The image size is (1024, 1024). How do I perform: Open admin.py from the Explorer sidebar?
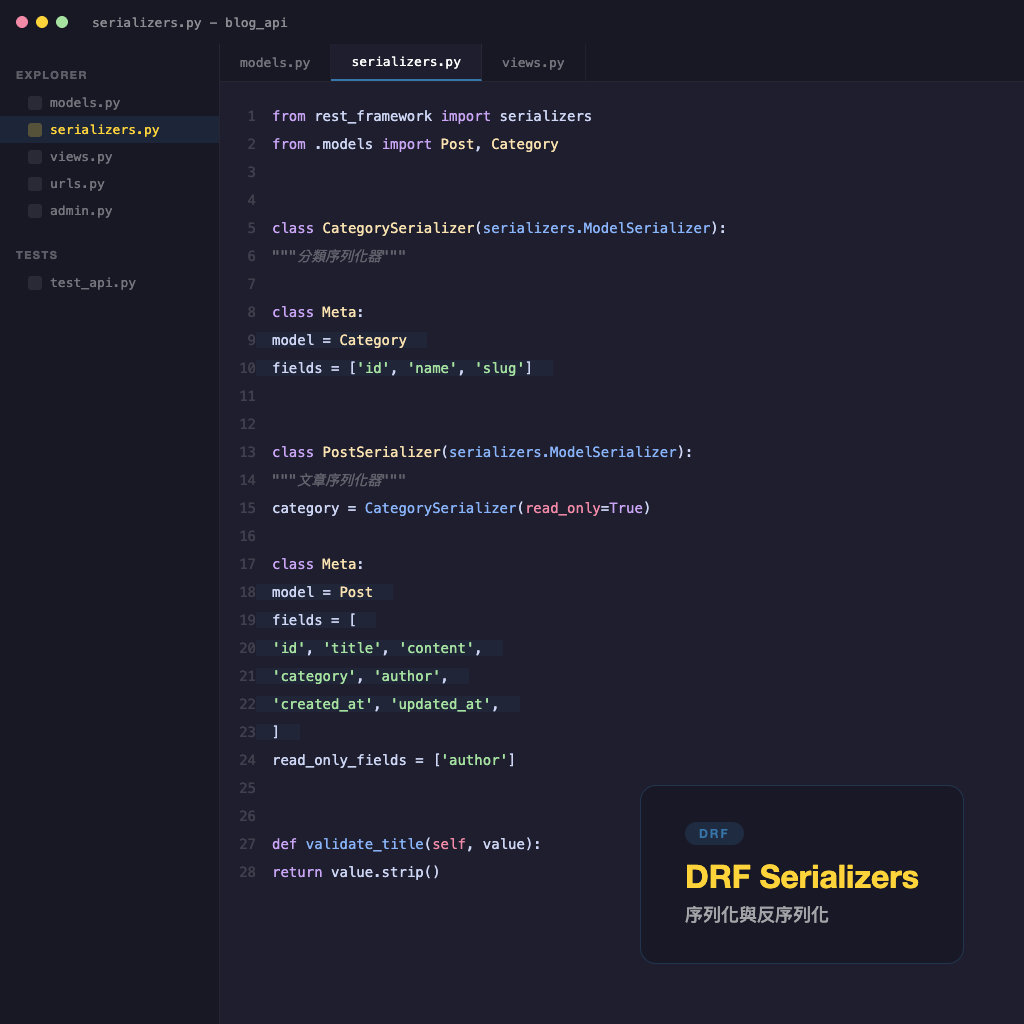pos(110,211)
